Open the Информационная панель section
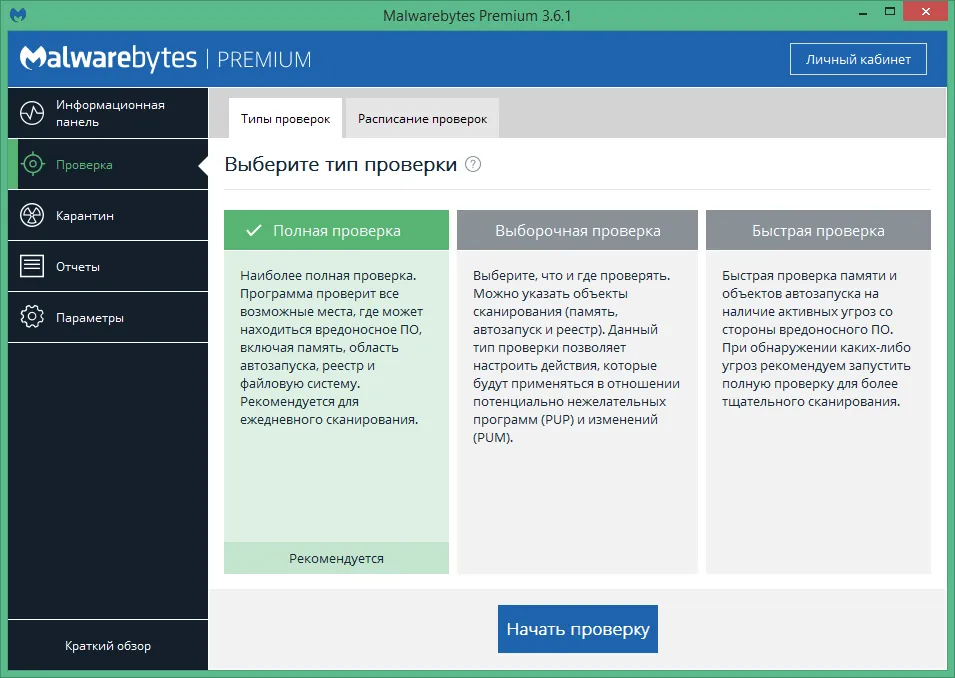Image resolution: width=955 pixels, height=678 pixels. pos(108,113)
